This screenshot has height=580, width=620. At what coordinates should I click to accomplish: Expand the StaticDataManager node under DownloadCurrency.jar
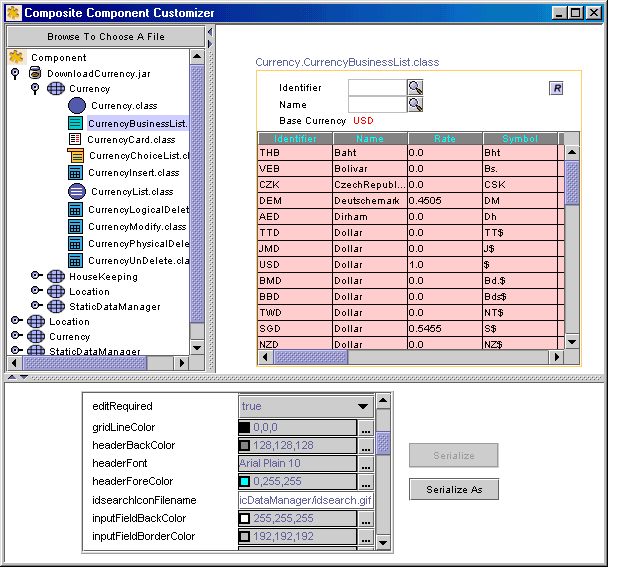coord(36,306)
